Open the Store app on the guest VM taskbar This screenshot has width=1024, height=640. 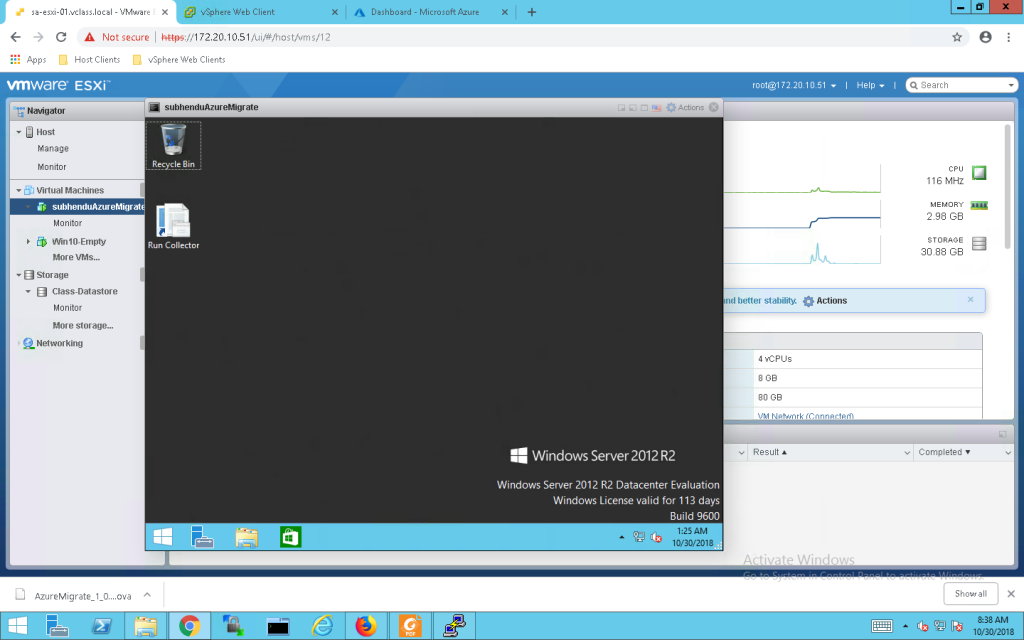(291, 537)
